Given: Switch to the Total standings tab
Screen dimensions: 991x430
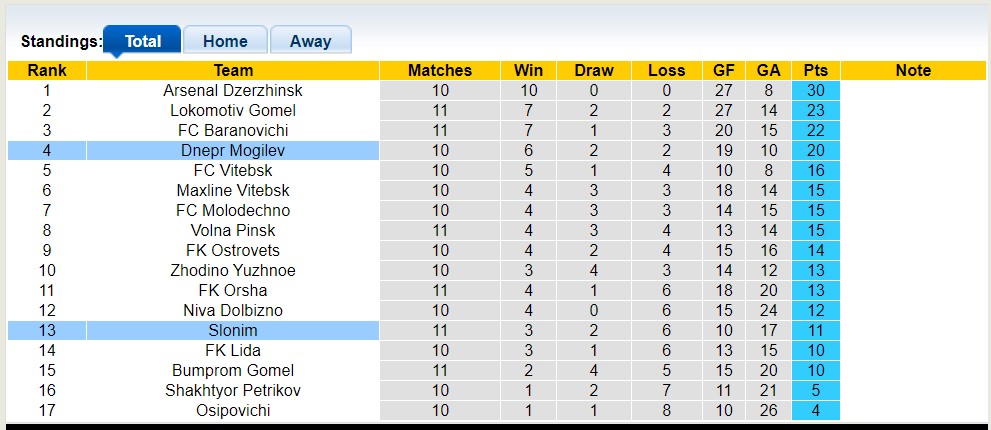Looking at the screenshot, I should [x=142, y=41].
